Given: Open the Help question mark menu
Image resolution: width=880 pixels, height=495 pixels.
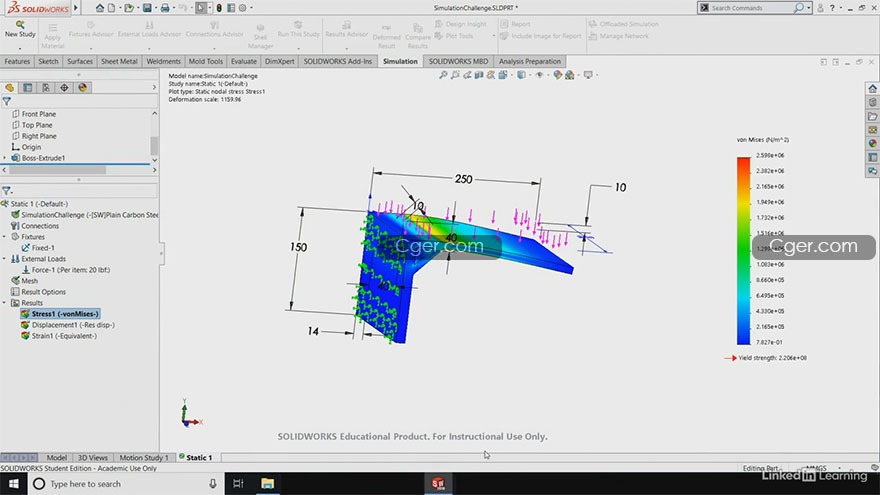Looking at the screenshot, I should tap(832, 8).
